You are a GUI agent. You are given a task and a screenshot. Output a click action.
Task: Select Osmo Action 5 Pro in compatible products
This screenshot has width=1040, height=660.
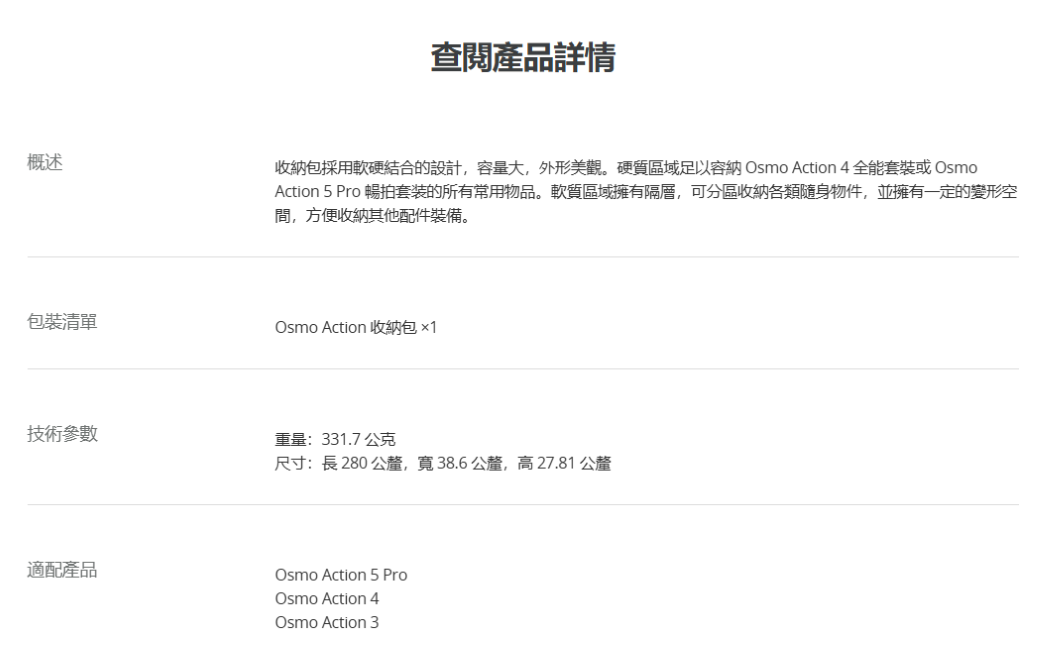click(x=341, y=574)
